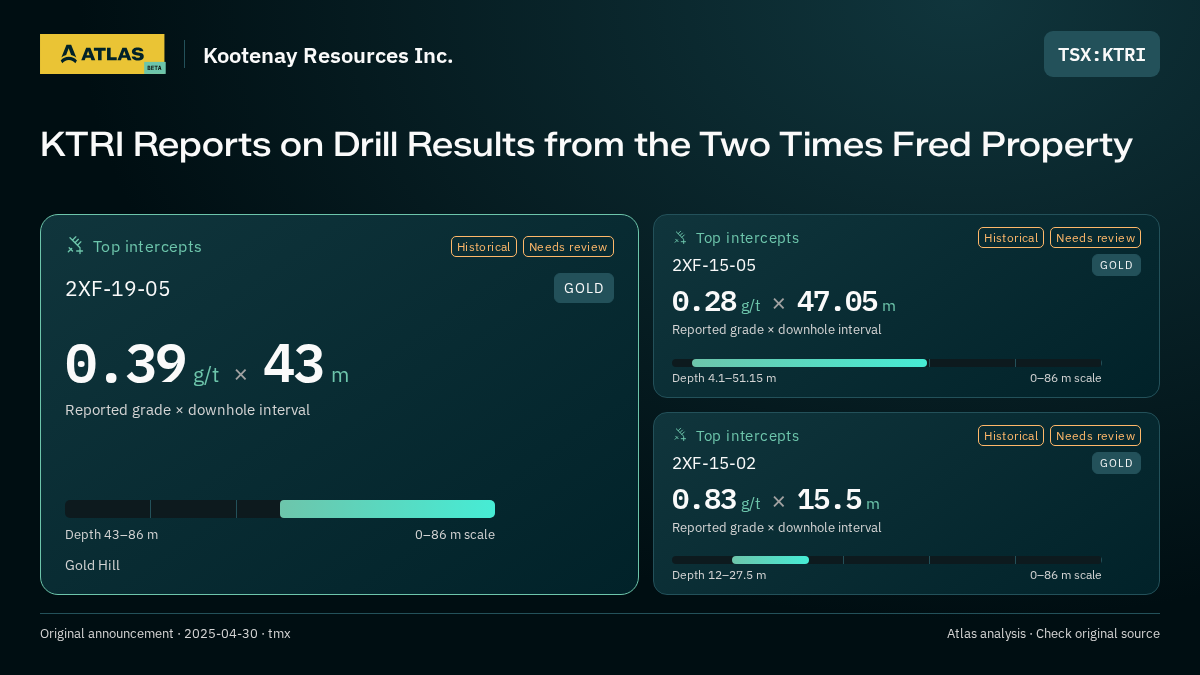Click the drill icon in 2XF-15-02 card

pos(680,435)
